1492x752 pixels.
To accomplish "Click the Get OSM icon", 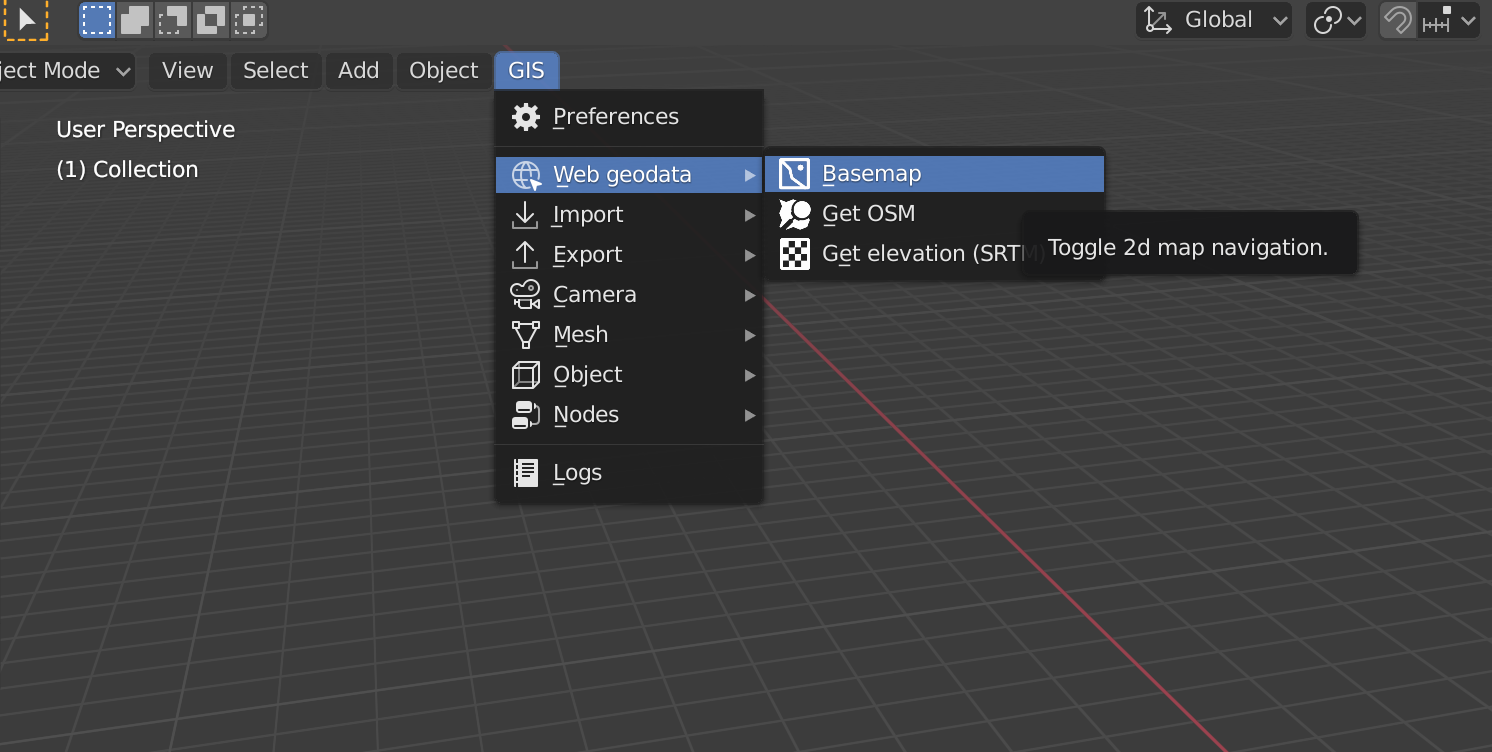I will pos(794,214).
